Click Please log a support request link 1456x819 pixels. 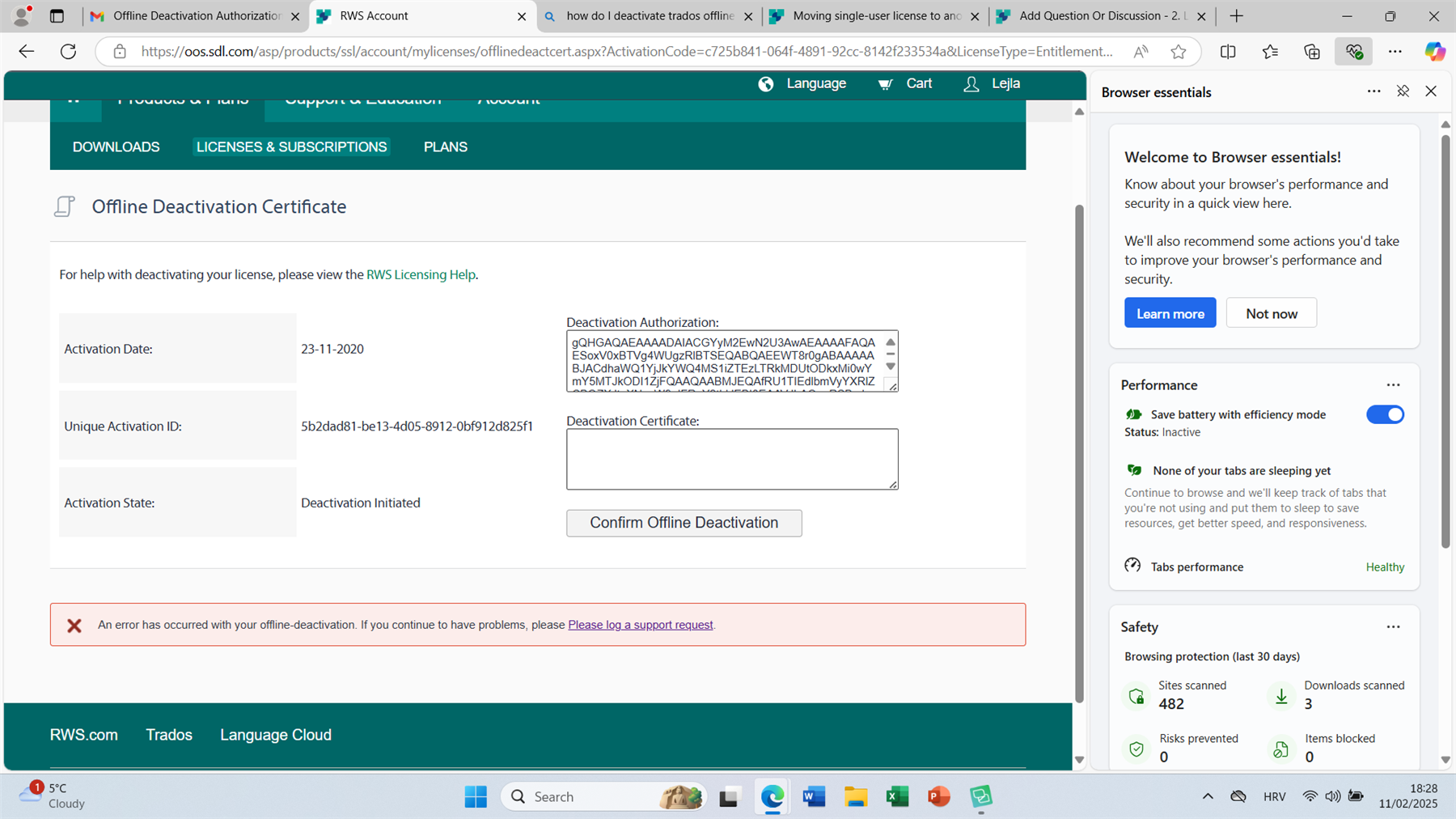pyautogui.click(x=641, y=625)
